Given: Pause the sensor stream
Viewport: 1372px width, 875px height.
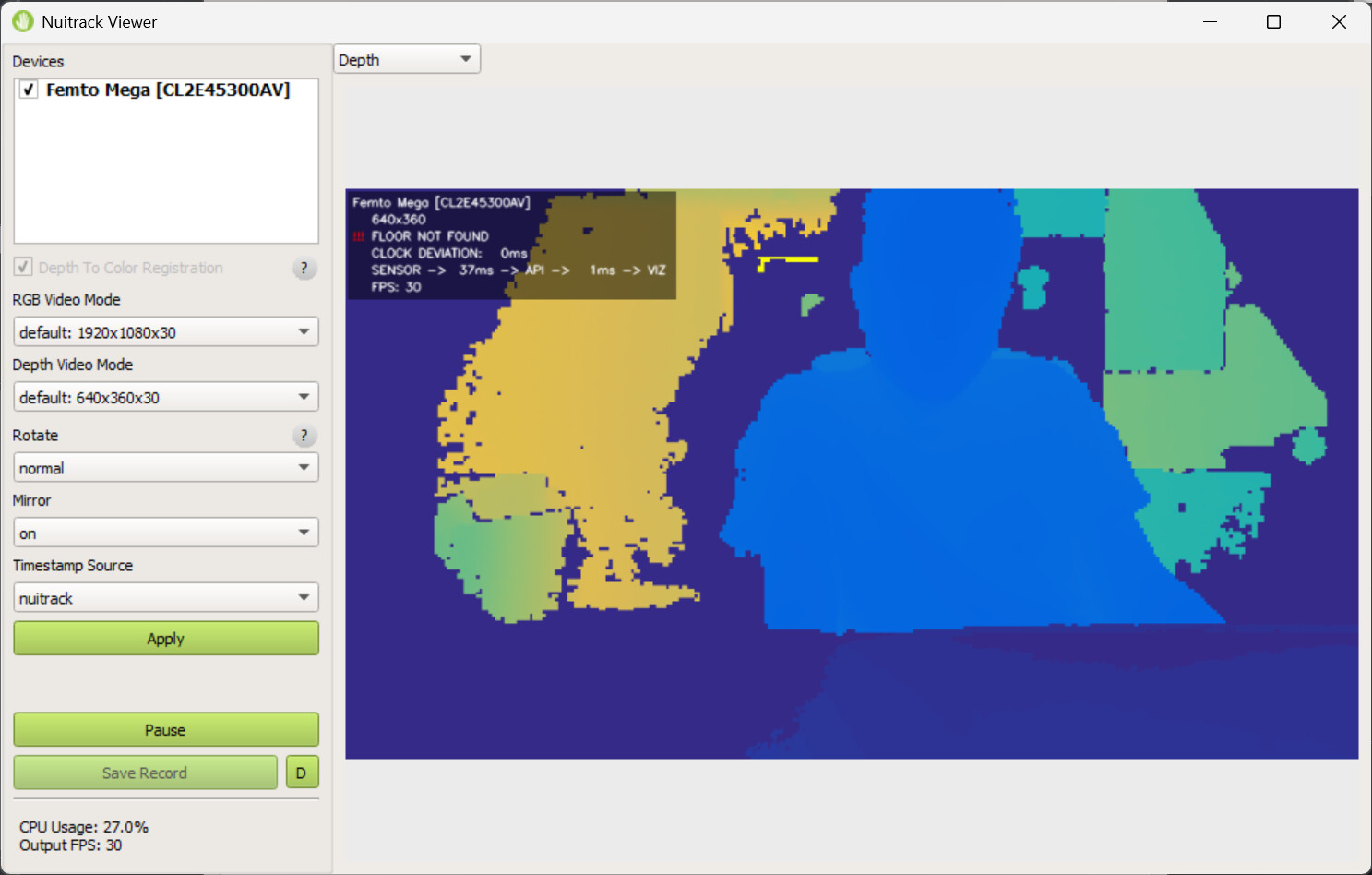Looking at the screenshot, I should pyautogui.click(x=166, y=730).
